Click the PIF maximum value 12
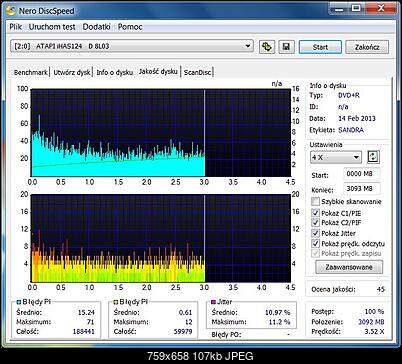 189,322
